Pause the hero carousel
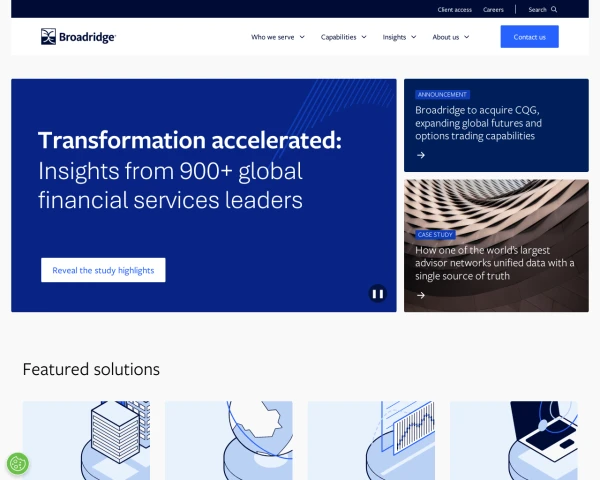The width and height of the screenshot is (600, 480). pyautogui.click(x=378, y=294)
